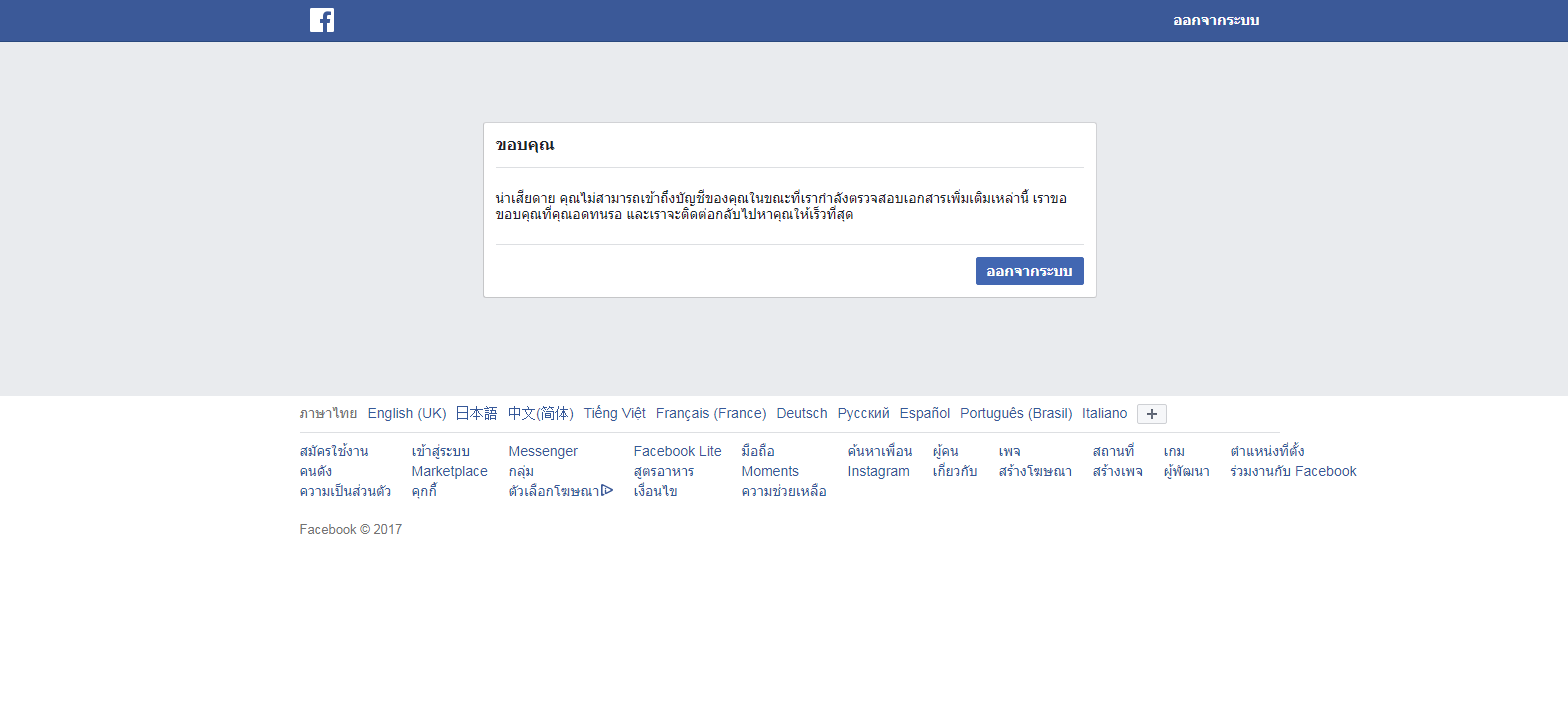This screenshot has width=1568, height=702.
Task: Open Facebook Lite footer link
Action: tap(678, 451)
